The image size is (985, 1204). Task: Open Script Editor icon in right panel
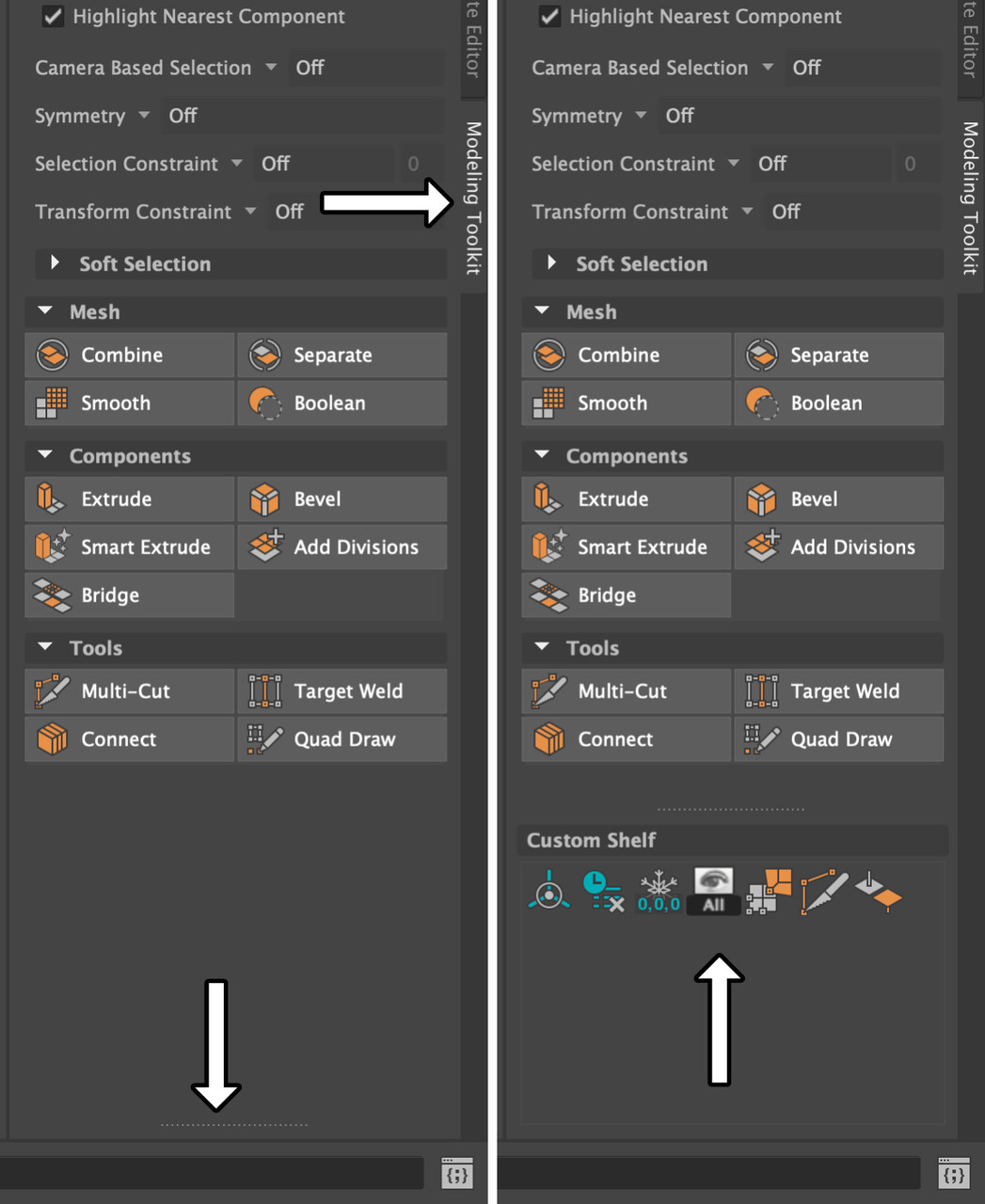click(x=953, y=1174)
